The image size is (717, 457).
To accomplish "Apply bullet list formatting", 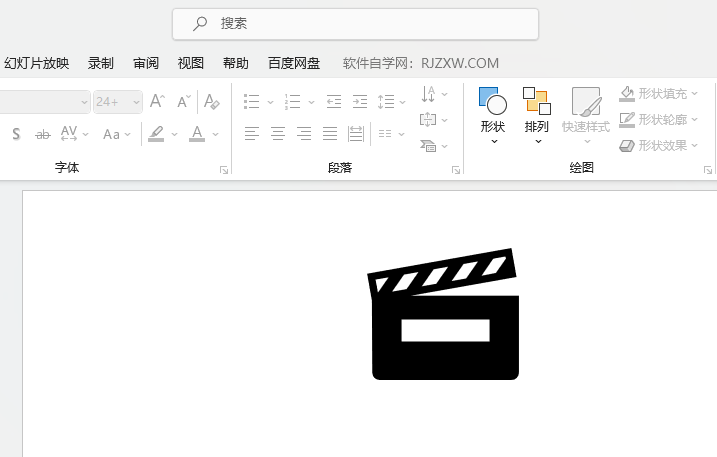I will pyautogui.click(x=251, y=102).
